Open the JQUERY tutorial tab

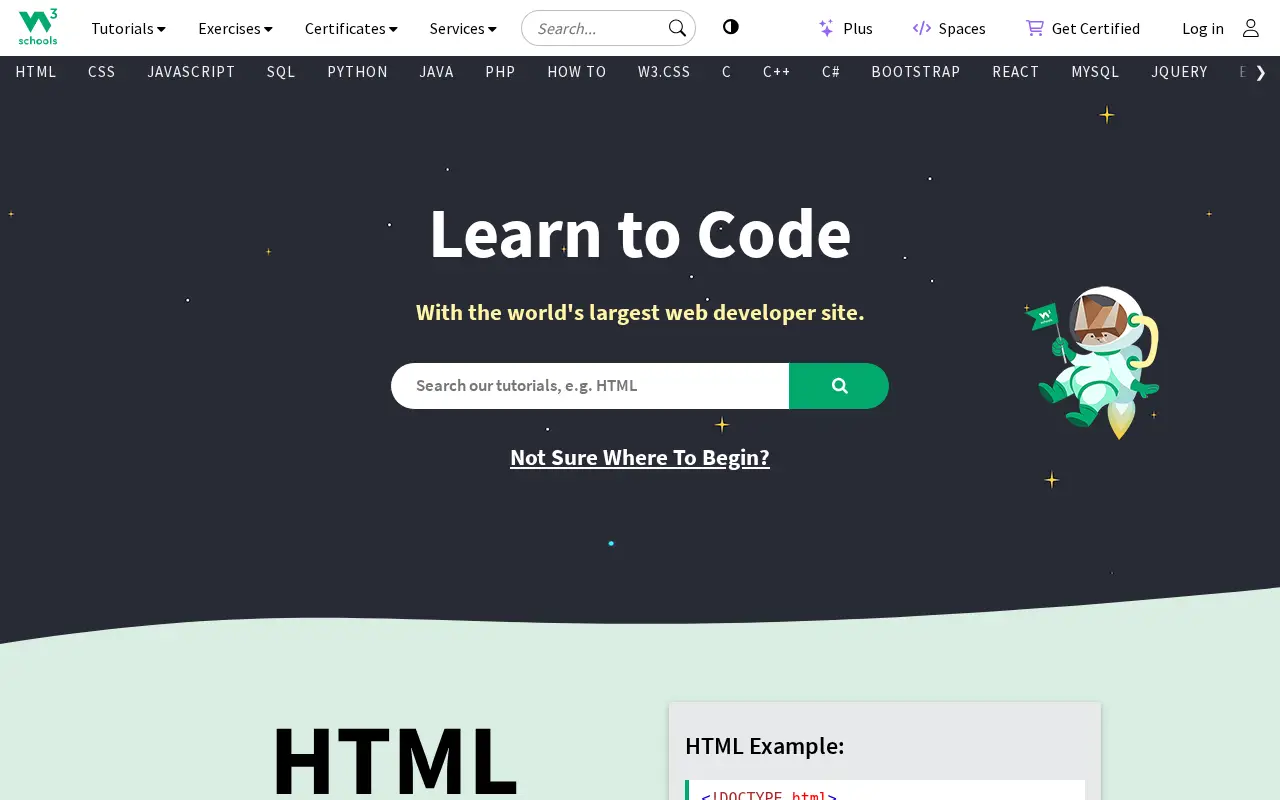point(1179,72)
